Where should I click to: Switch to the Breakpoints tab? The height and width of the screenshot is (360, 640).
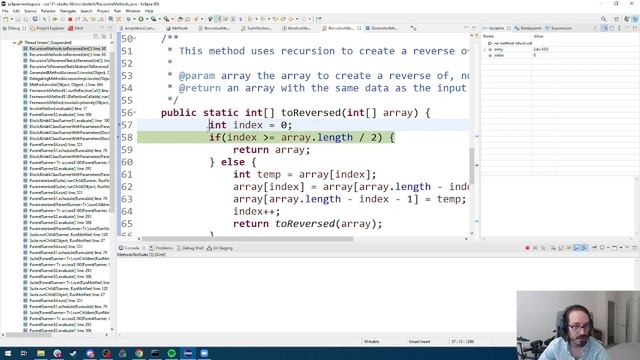[x=529, y=28]
